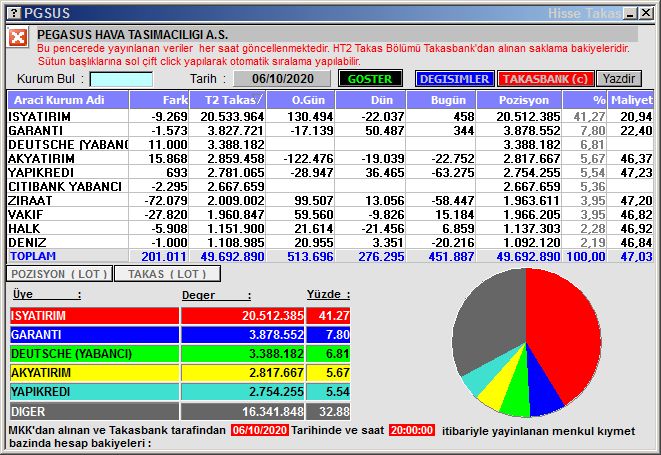Screen dimensions: 661x455
Task: Click legend percentage 32.88 for DIGER
Action: pos(334,411)
